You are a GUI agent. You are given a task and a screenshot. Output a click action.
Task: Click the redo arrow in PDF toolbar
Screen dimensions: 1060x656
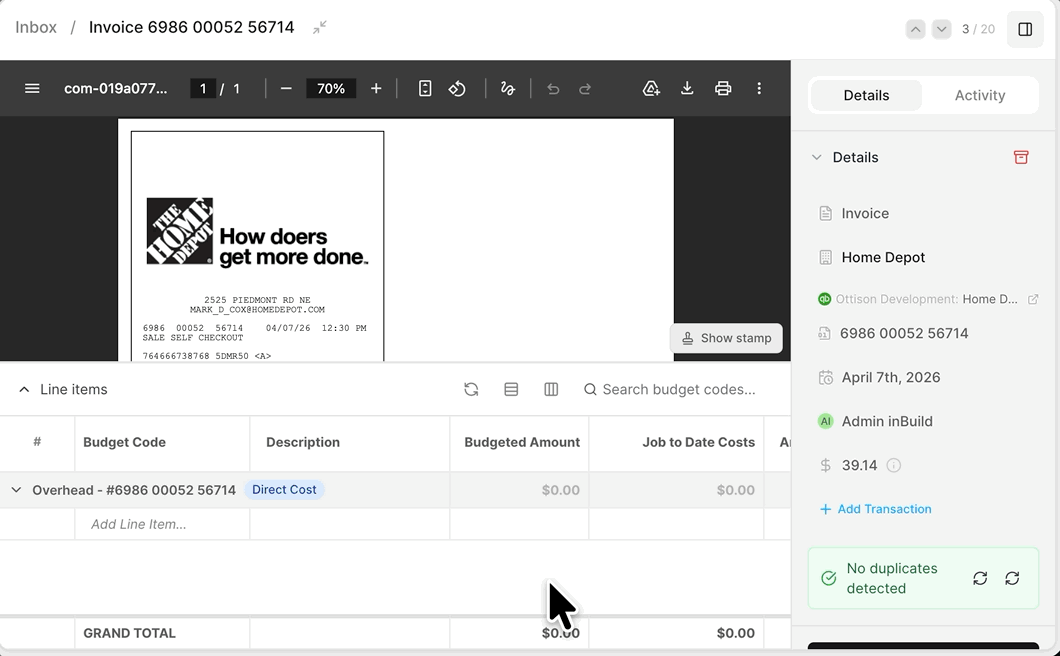585,89
